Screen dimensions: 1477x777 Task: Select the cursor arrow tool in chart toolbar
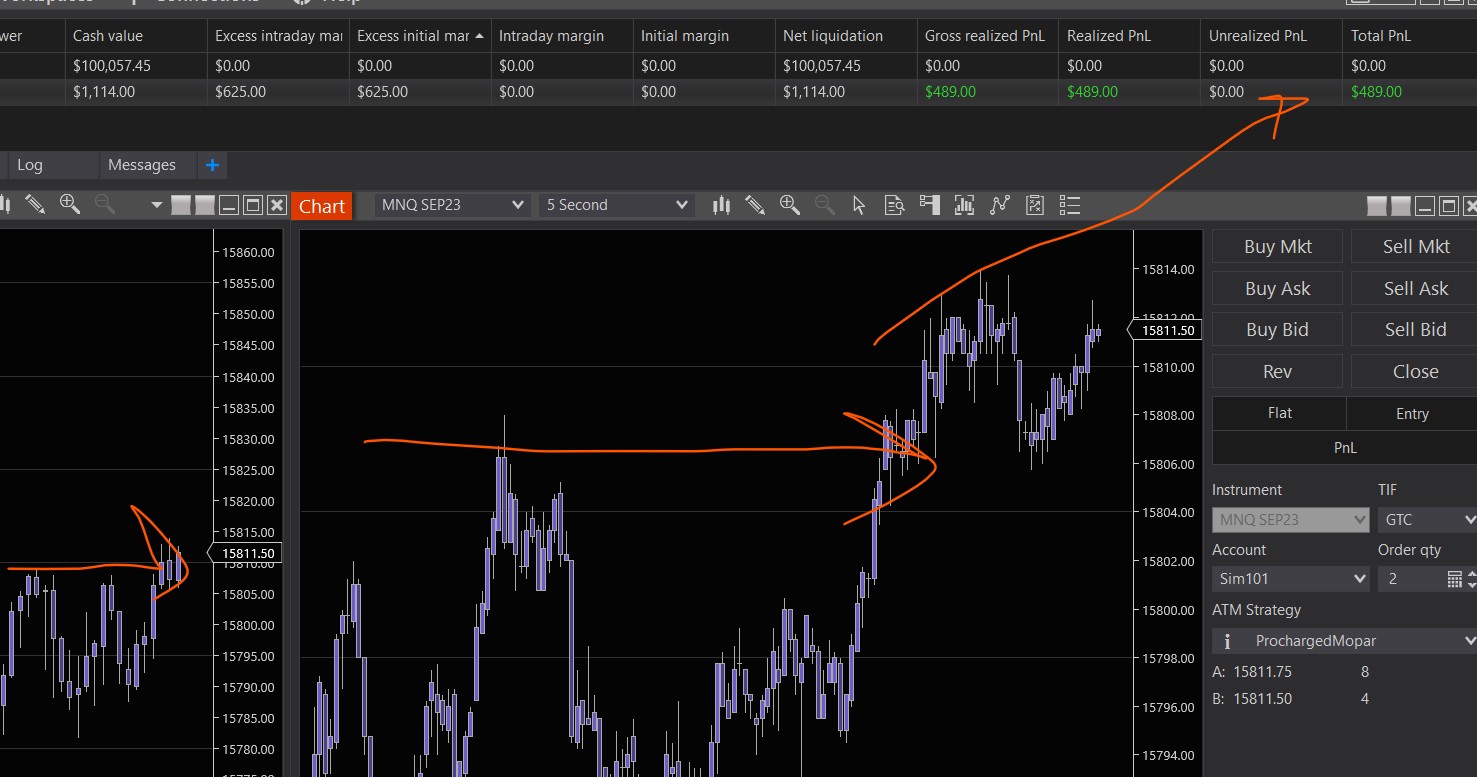pyautogui.click(x=859, y=205)
